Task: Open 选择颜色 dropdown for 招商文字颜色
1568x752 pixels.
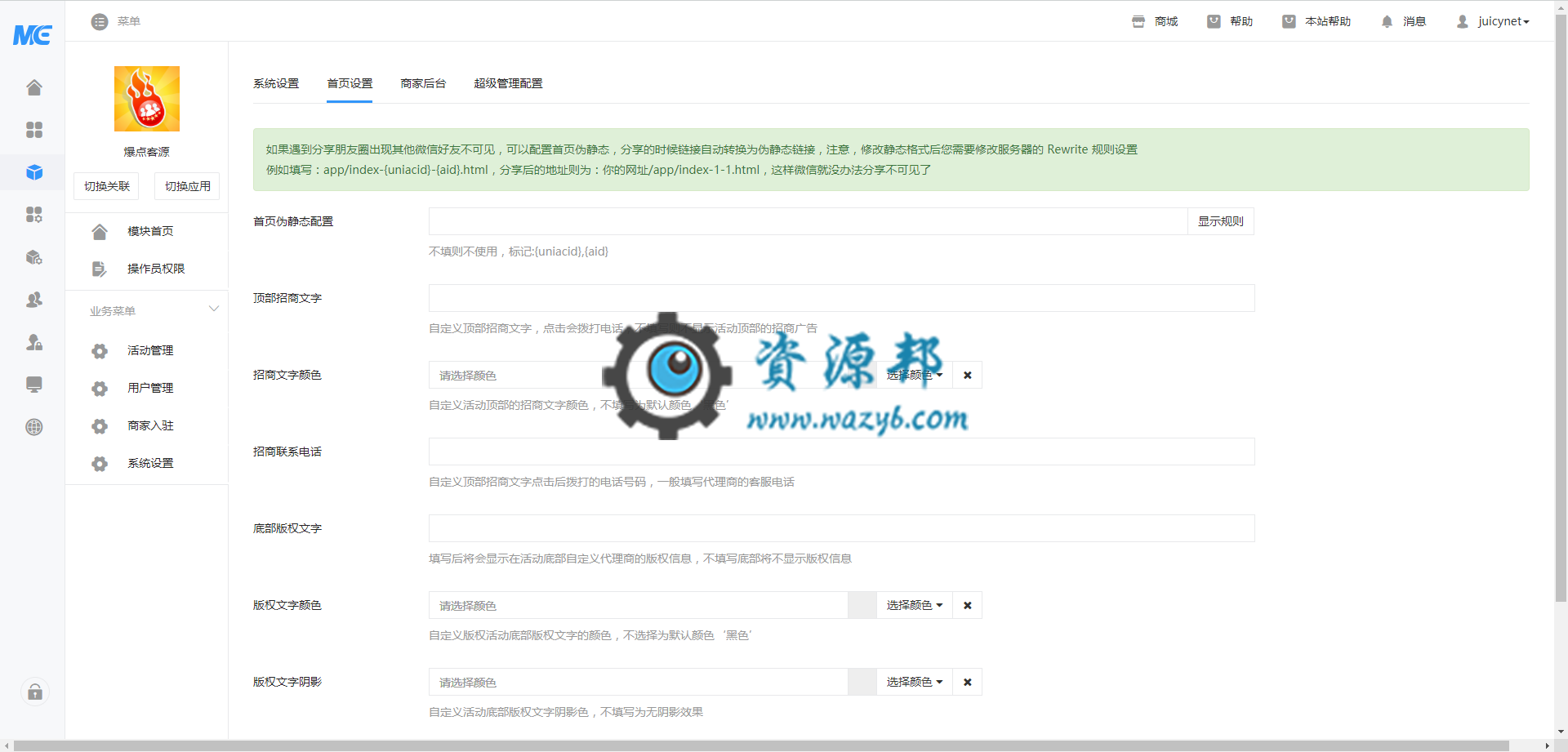Action: [x=915, y=376]
